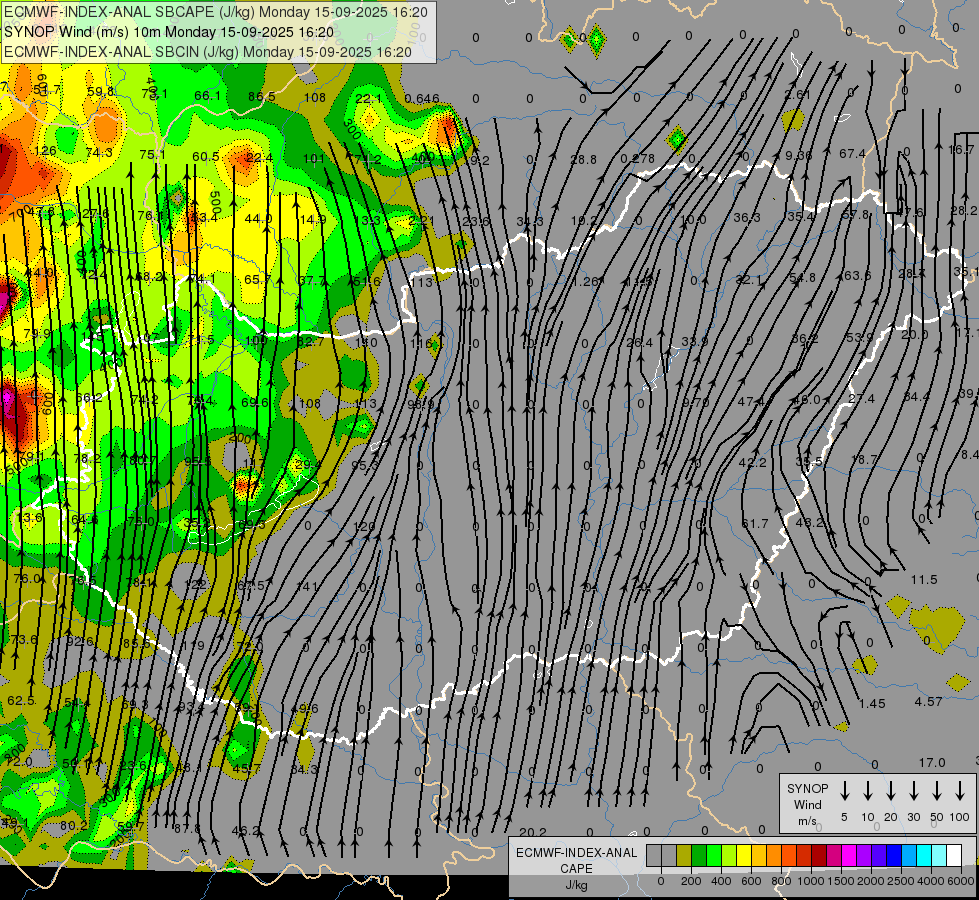Click the map value 86.5
This screenshot has height=900, width=979.
coord(261,96)
